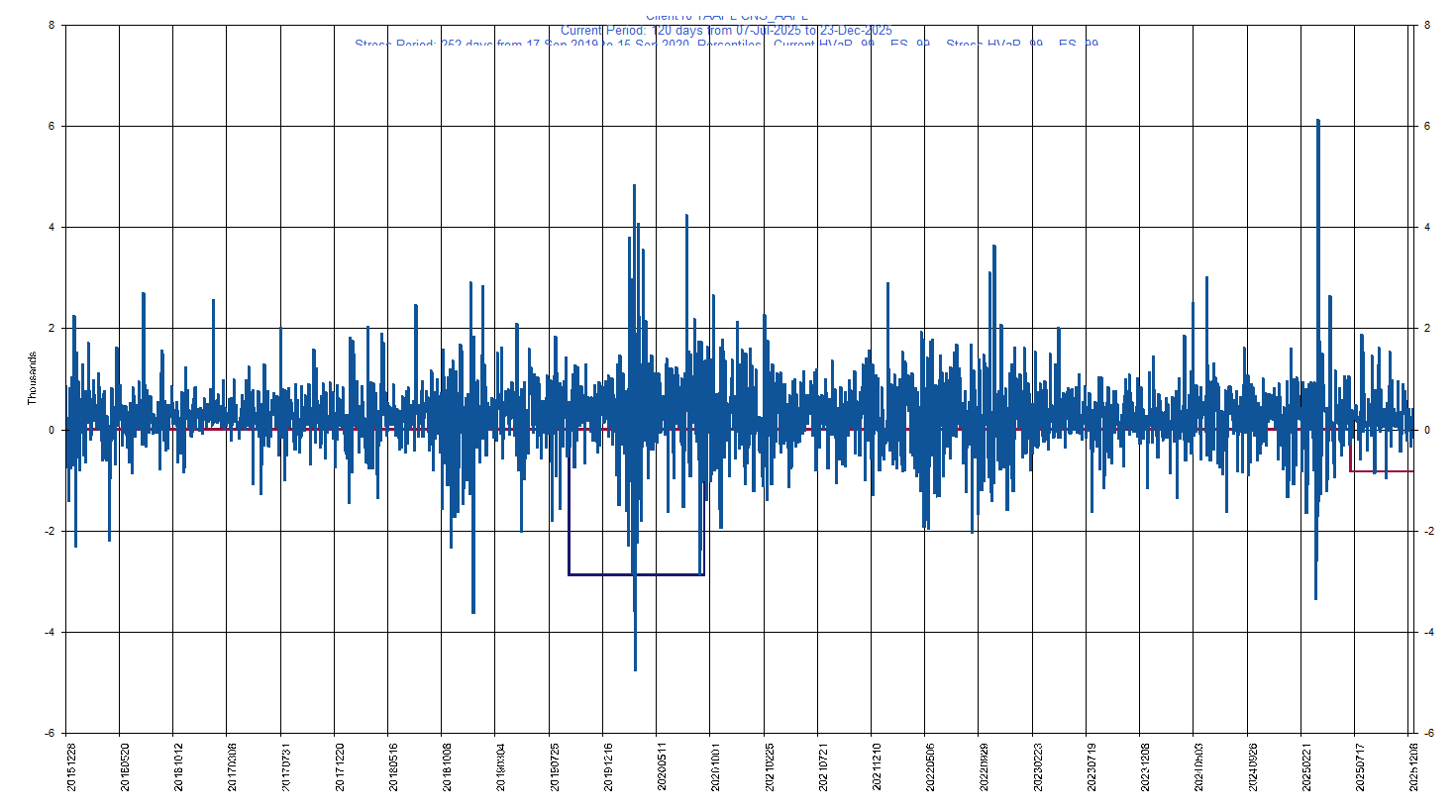The height and width of the screenshot is (812, 1456).
Task: Click the tallest blue spike peaking near 6
Action: pos(1318,123)
